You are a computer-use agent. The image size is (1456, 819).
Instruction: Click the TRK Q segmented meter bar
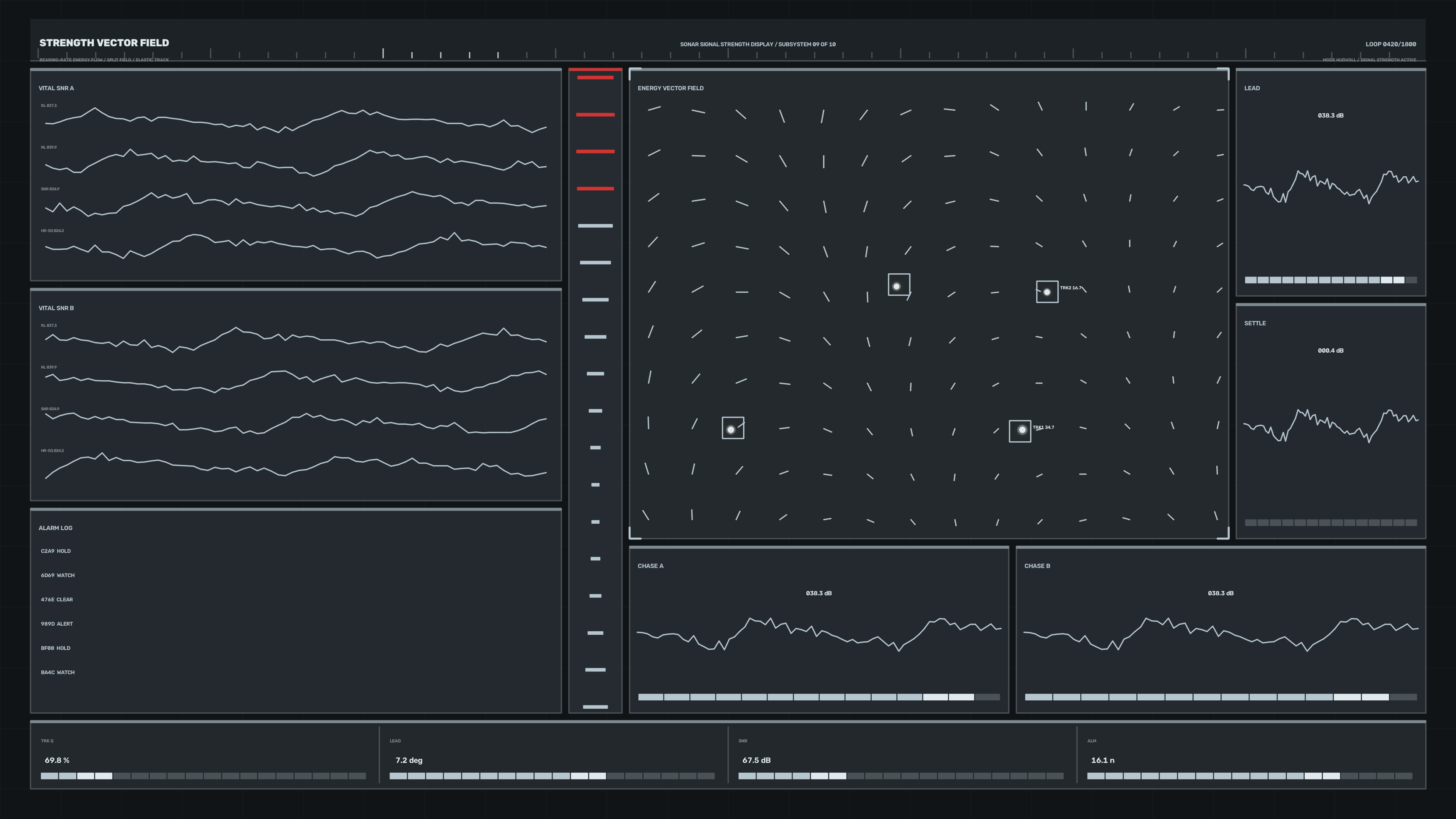coord(203,776)
